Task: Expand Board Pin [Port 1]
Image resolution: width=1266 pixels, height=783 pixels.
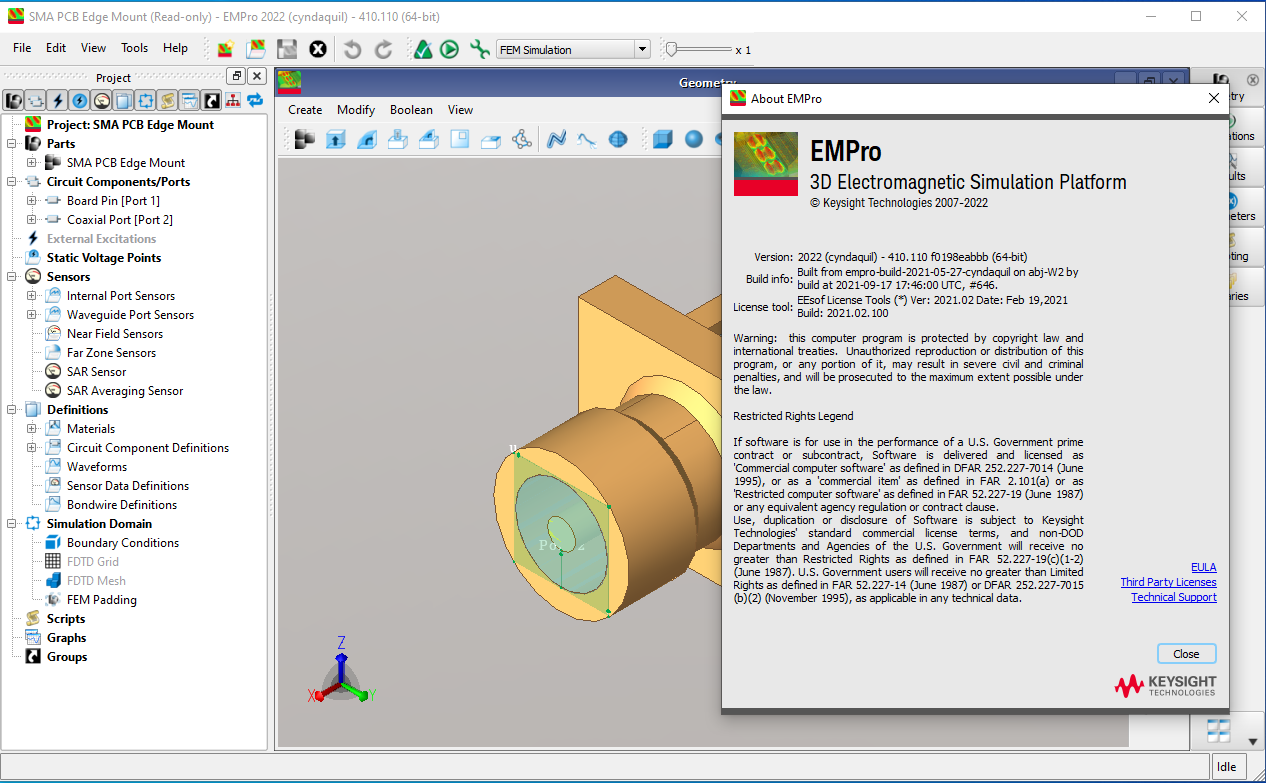Action: point(32,201)
